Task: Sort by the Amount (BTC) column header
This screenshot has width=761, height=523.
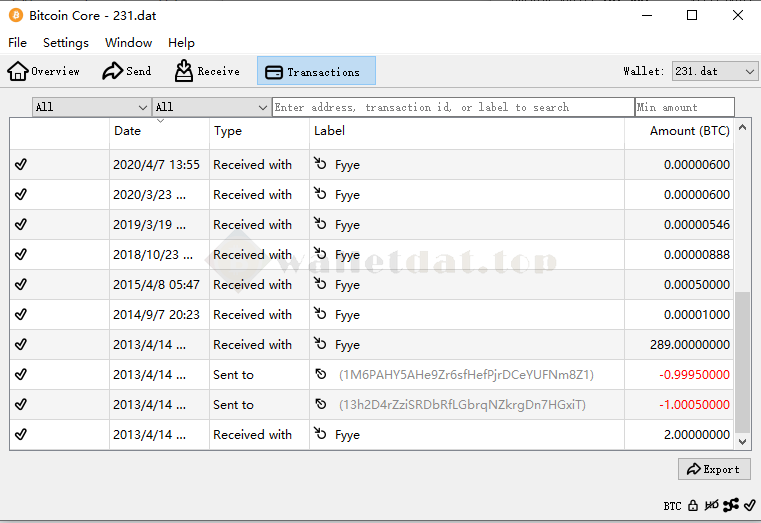Action: [x=689, y=131]
